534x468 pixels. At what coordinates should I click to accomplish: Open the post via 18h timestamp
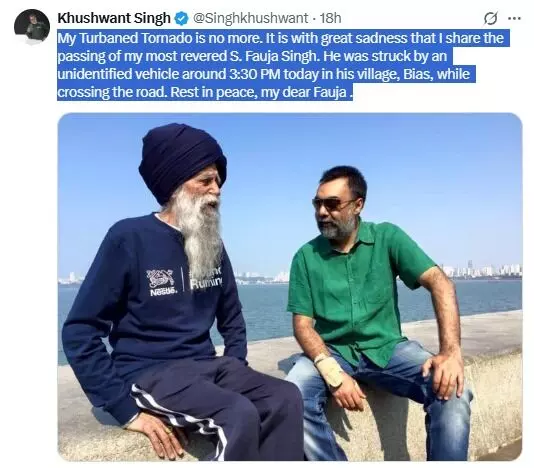330,18
